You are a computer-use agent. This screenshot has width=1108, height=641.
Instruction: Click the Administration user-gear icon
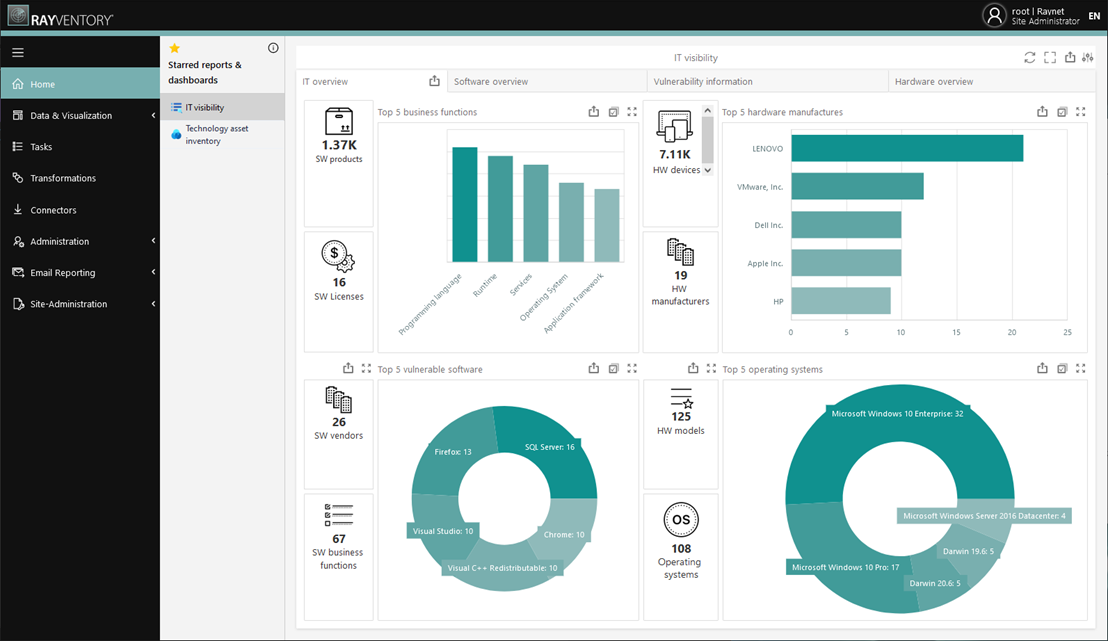(x=18, y=241)
